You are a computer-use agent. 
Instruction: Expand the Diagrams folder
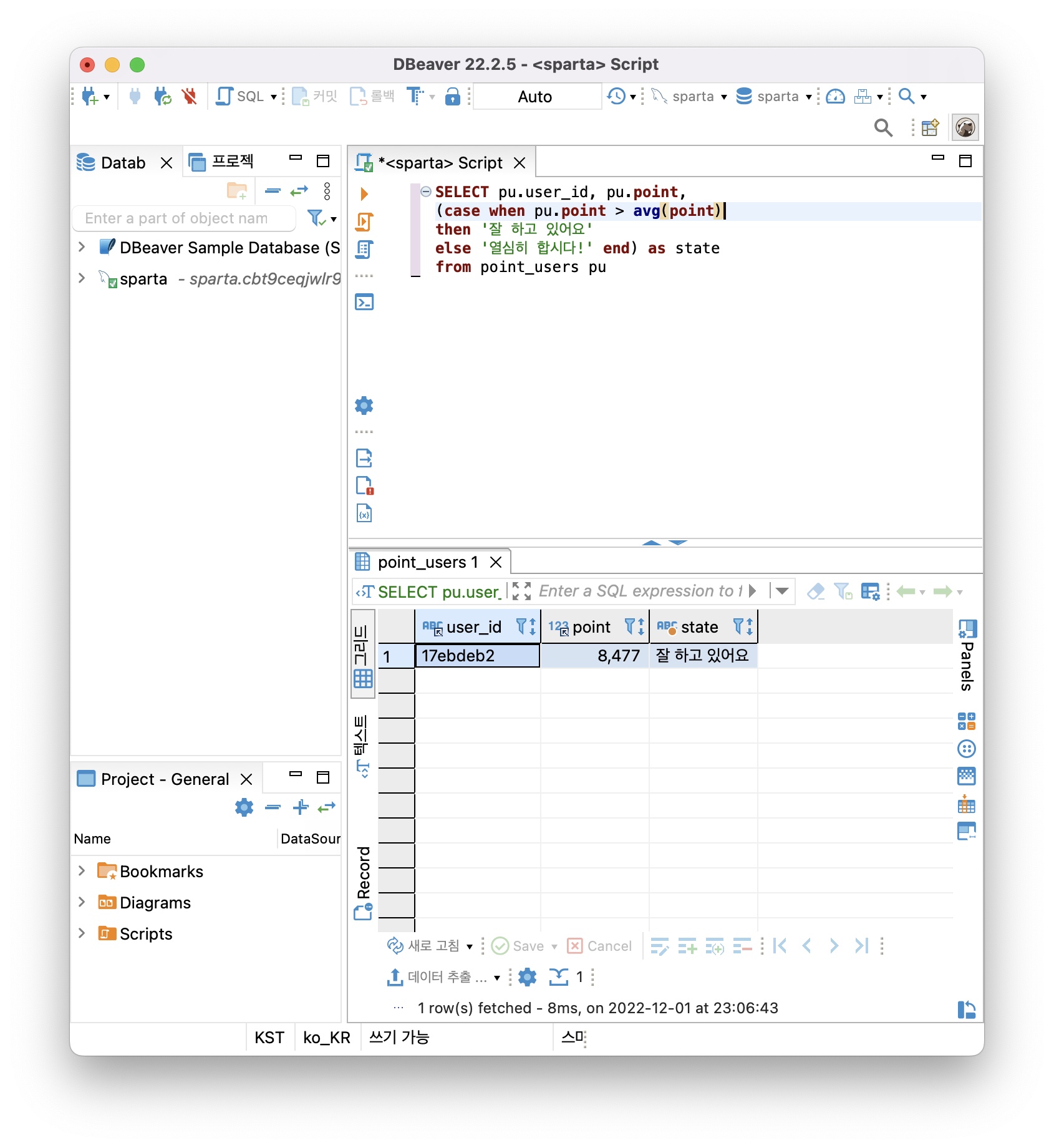(82, 902)
